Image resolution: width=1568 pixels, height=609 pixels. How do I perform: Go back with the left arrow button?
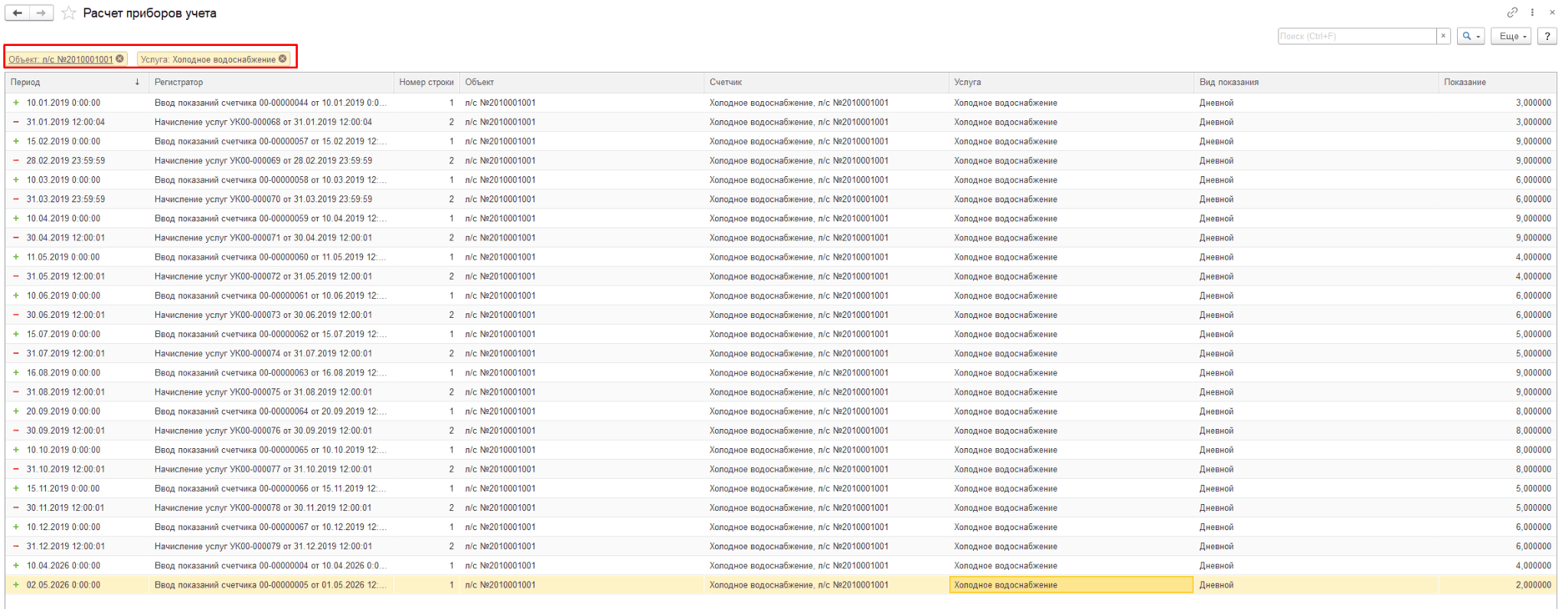(18, 13)
